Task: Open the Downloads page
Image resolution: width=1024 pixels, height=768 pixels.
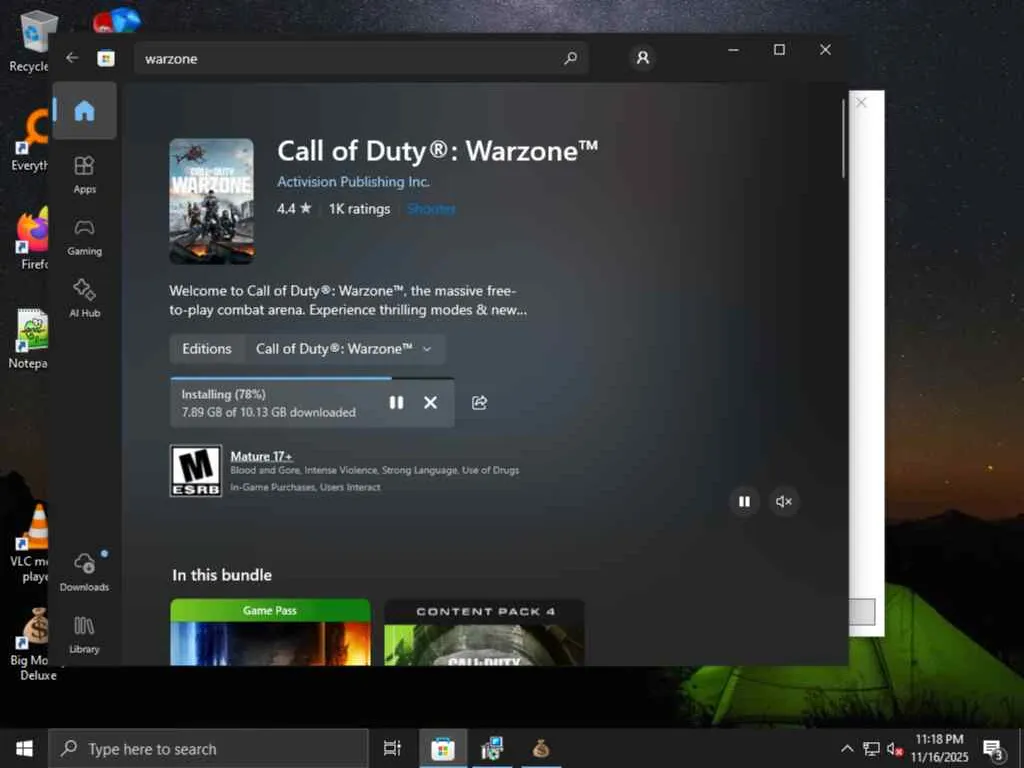Action: pos(84,572)
